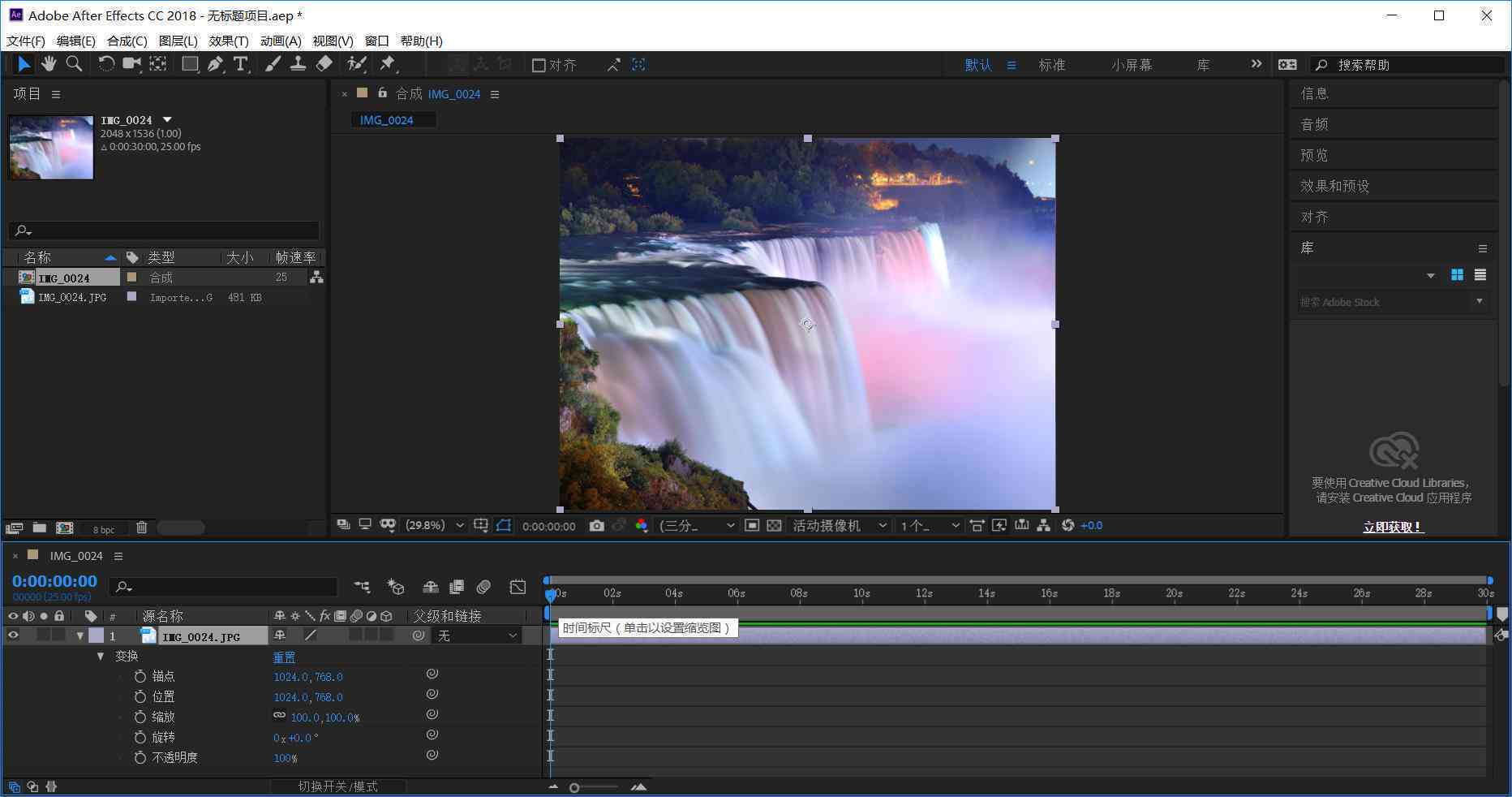
Task: Open the 图层(L) menu
Action: tap(178, 41)
